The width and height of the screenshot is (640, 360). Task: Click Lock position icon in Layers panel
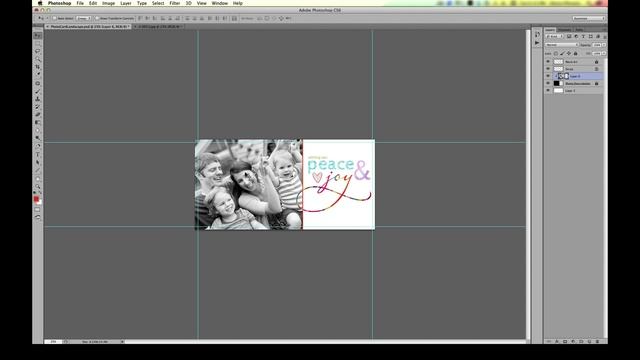[x=569, y=53]
